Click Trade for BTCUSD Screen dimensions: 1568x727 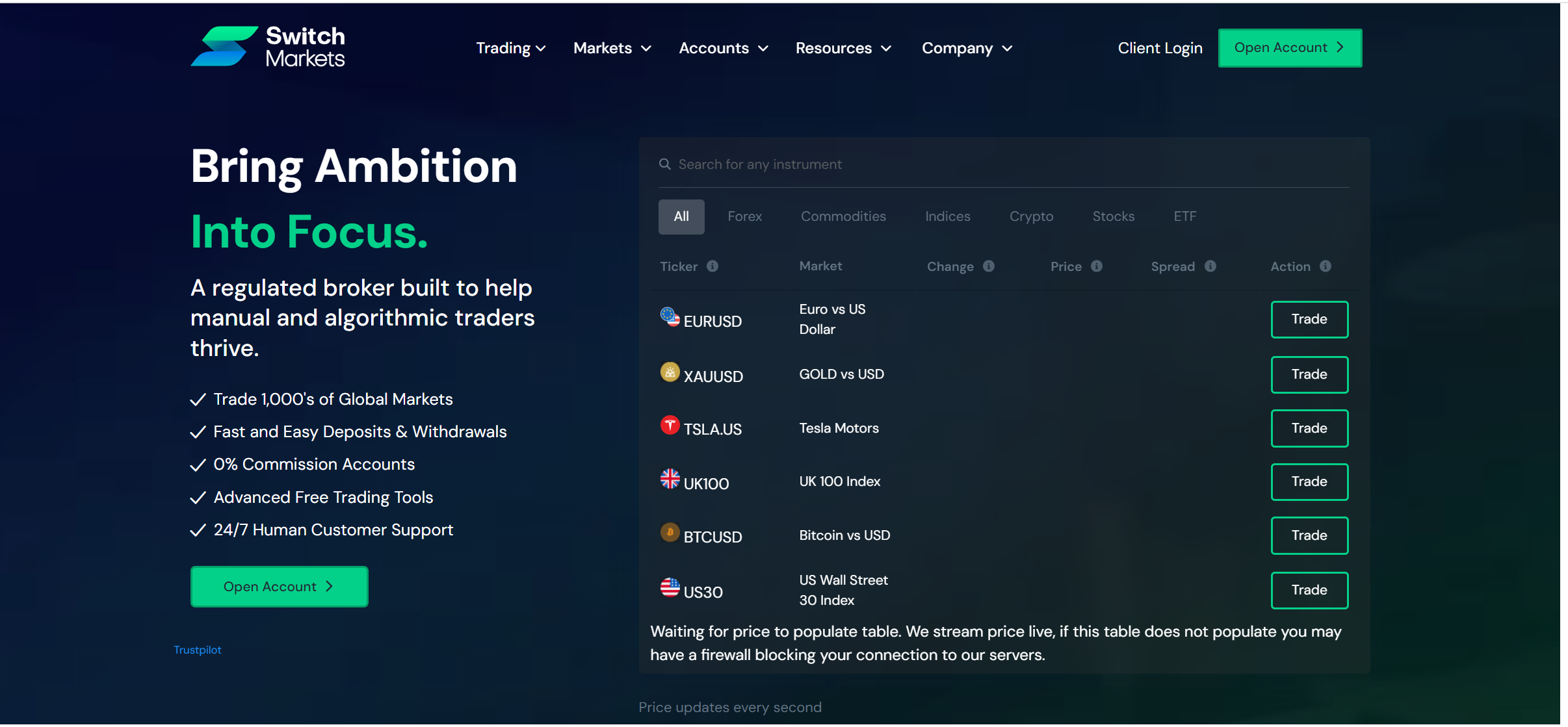coord(1309,536)
